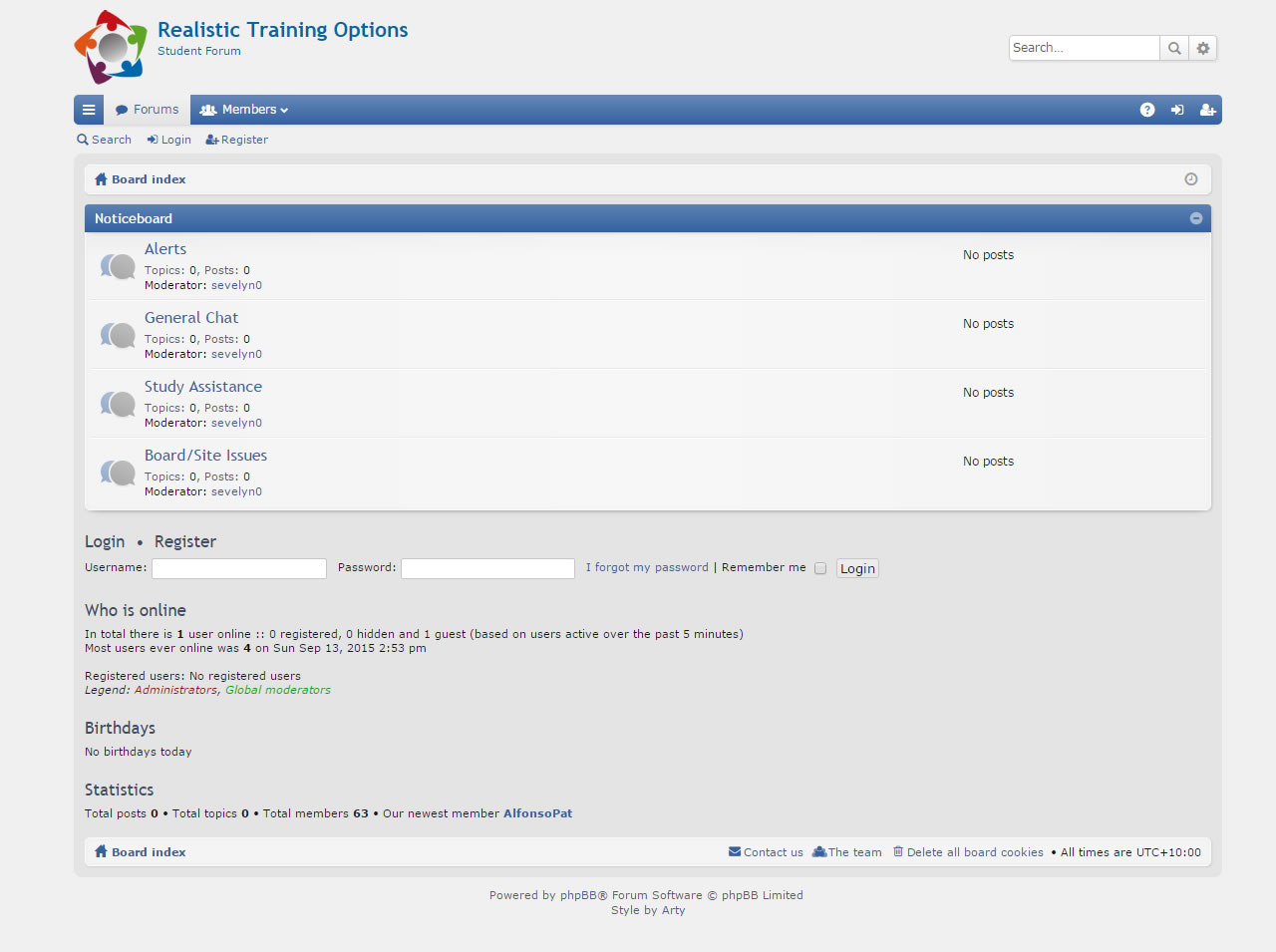Viewport: 1276px width, 952px height.
Task: Click the Board/Site Issues forum bubble icon
Action: 118,473
